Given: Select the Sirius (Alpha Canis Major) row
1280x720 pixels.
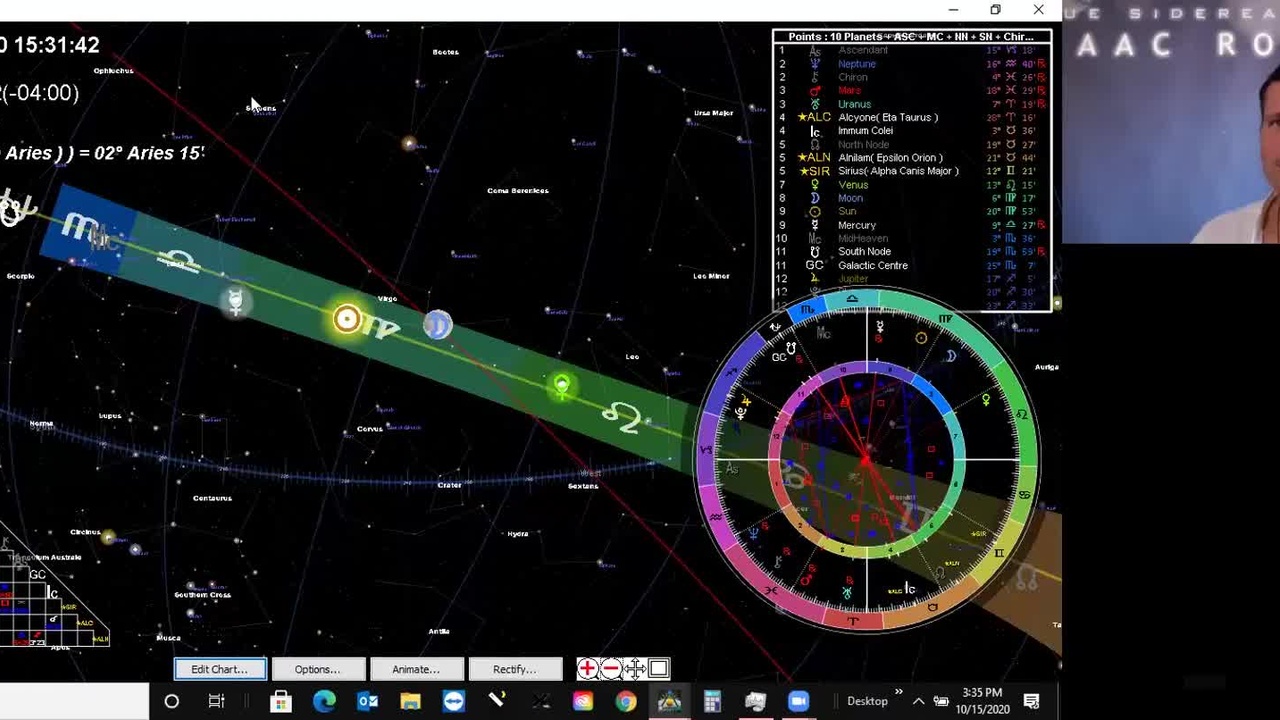Looking at the screenshot, I should (x=911, y=171).
